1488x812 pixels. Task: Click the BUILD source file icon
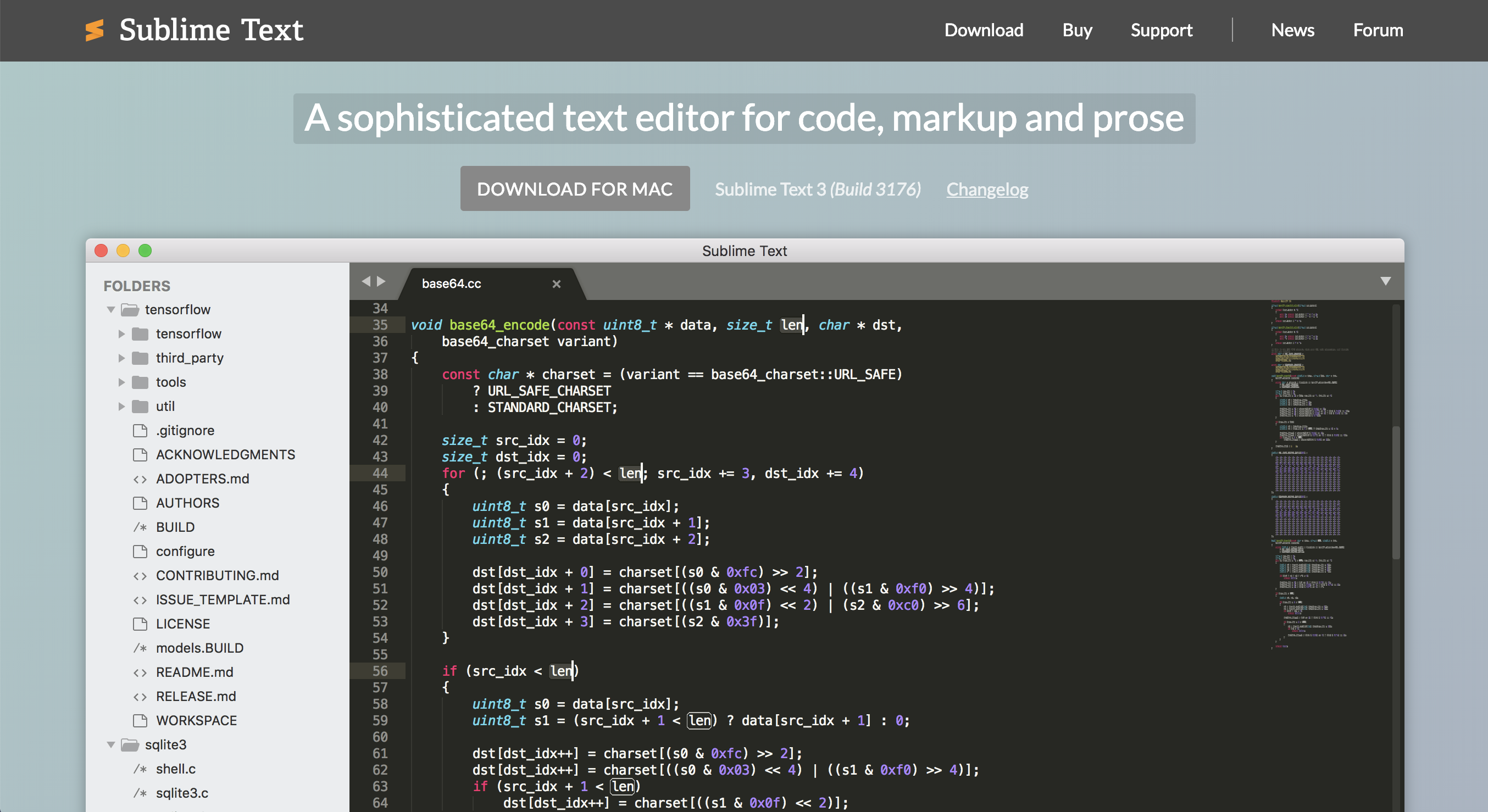pyautogui.click(x=140, y=527)
